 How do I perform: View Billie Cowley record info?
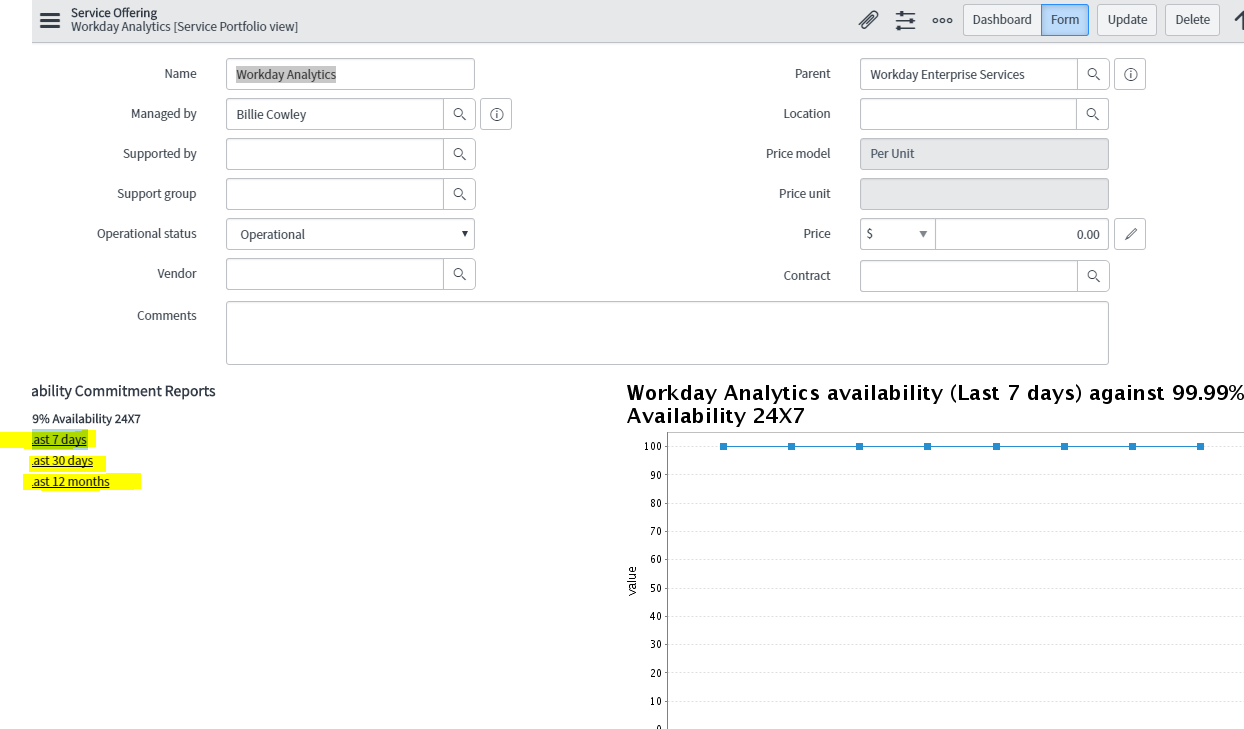[496, 114]
